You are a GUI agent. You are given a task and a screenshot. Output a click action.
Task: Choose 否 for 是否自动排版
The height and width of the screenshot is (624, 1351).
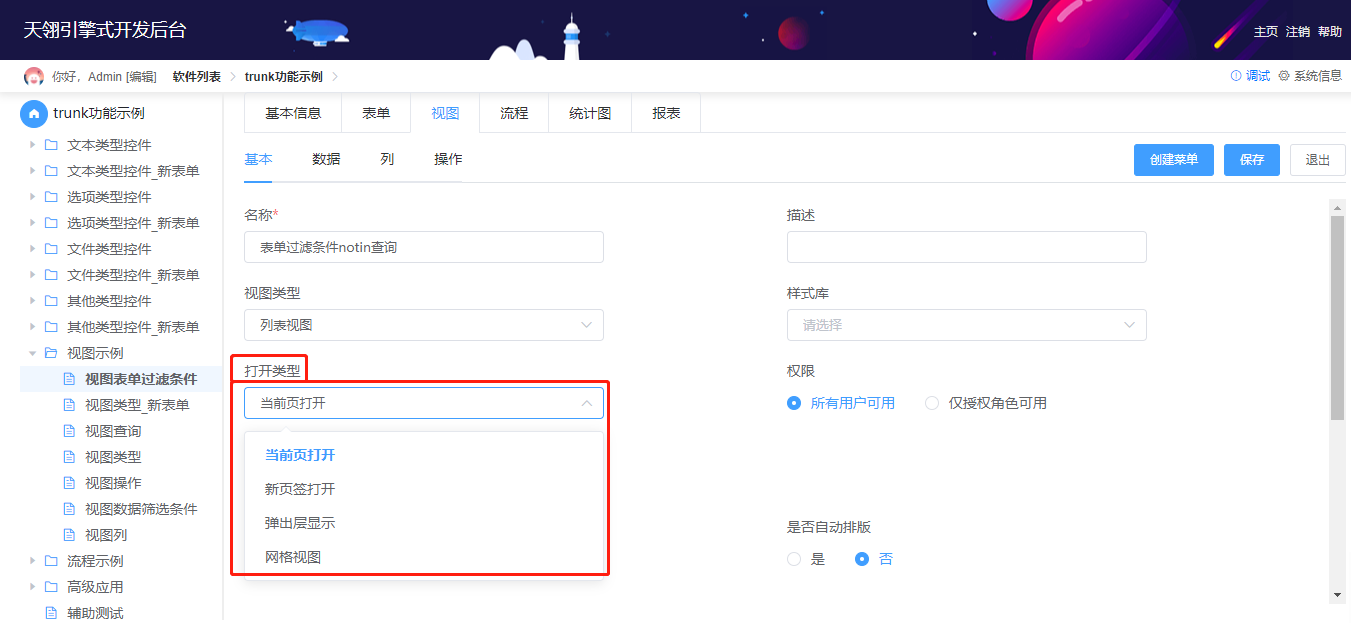(862, 559)
